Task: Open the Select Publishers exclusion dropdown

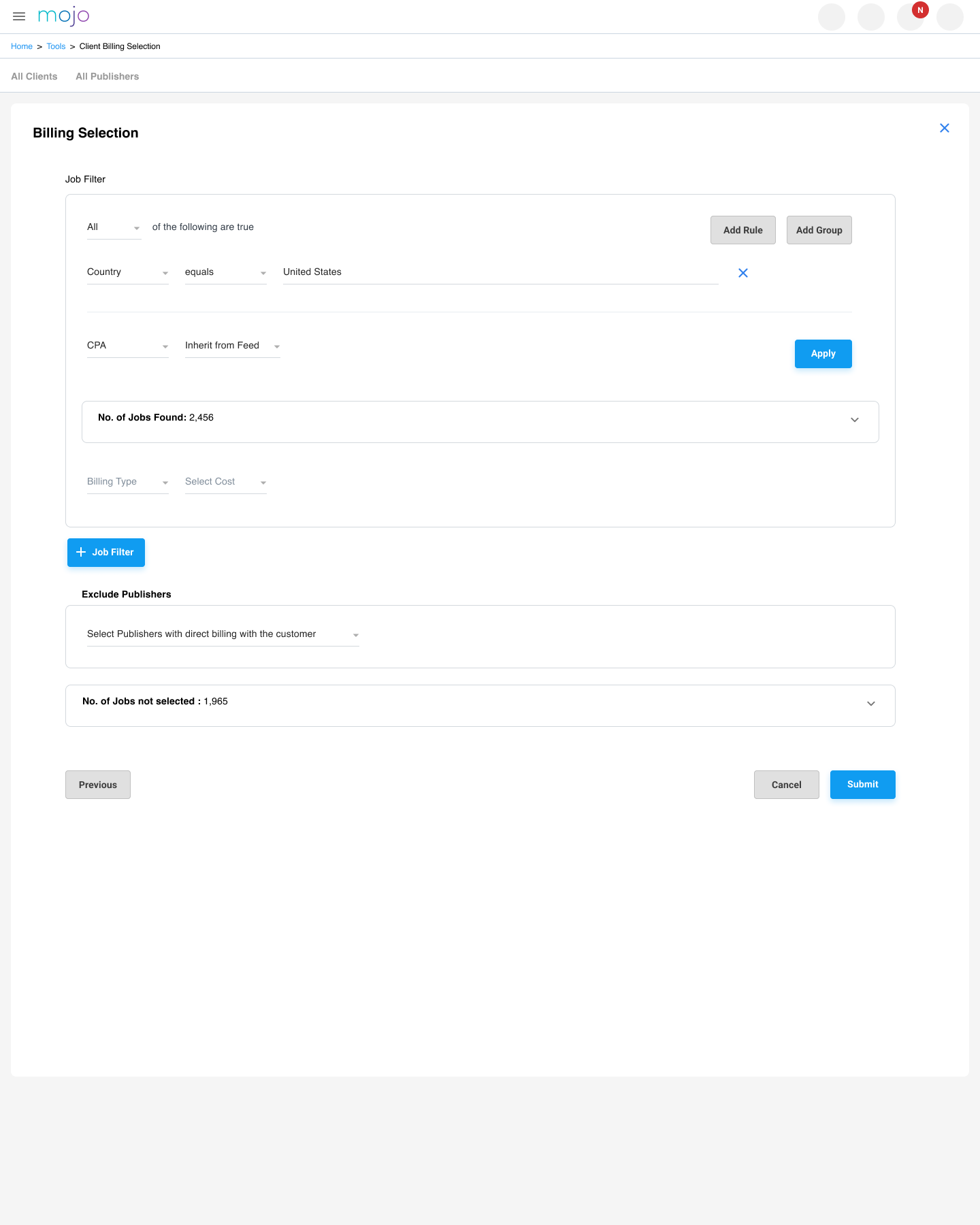Action: coord(223,634)
